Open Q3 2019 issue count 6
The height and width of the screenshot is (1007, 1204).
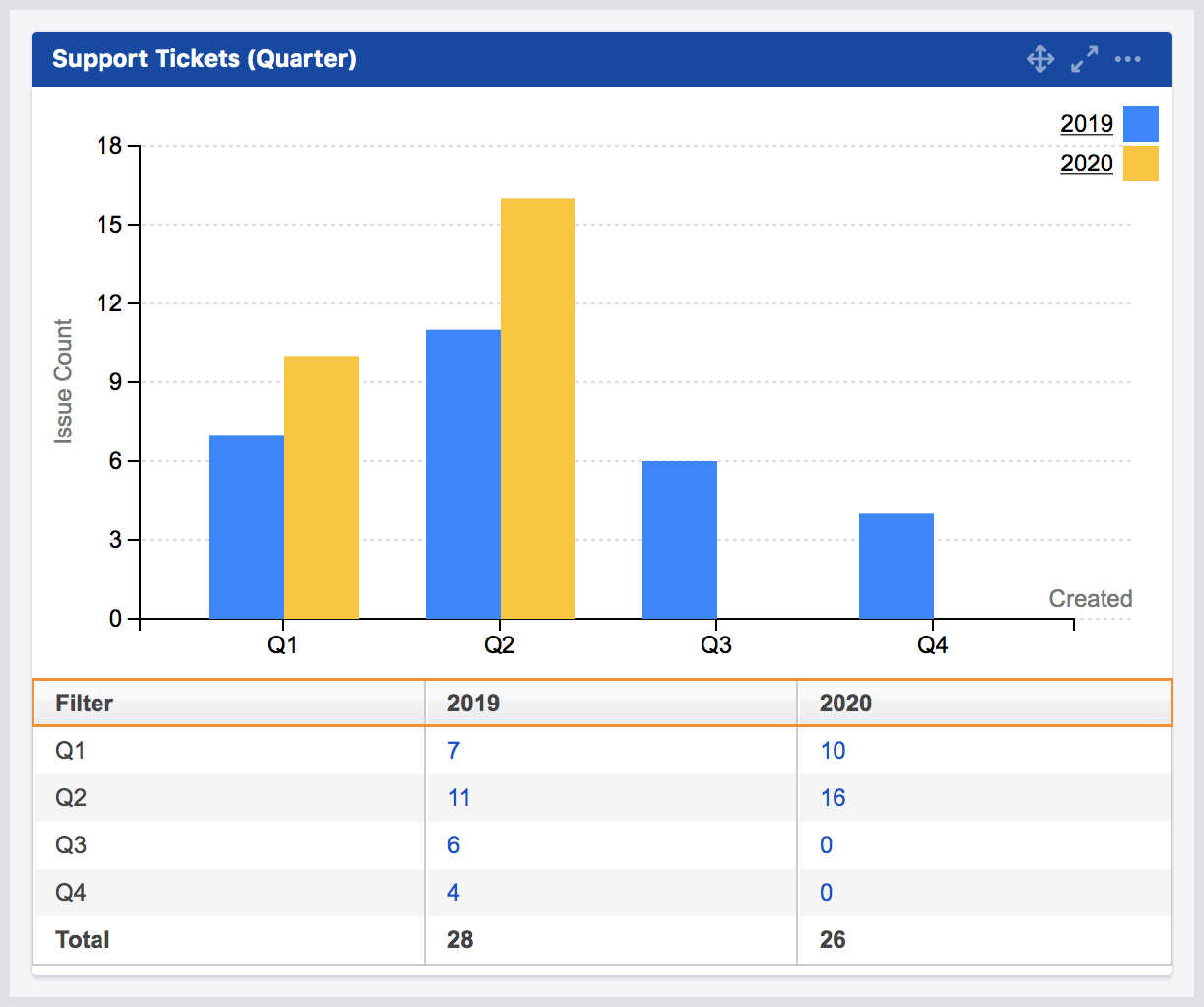(453, 844)
